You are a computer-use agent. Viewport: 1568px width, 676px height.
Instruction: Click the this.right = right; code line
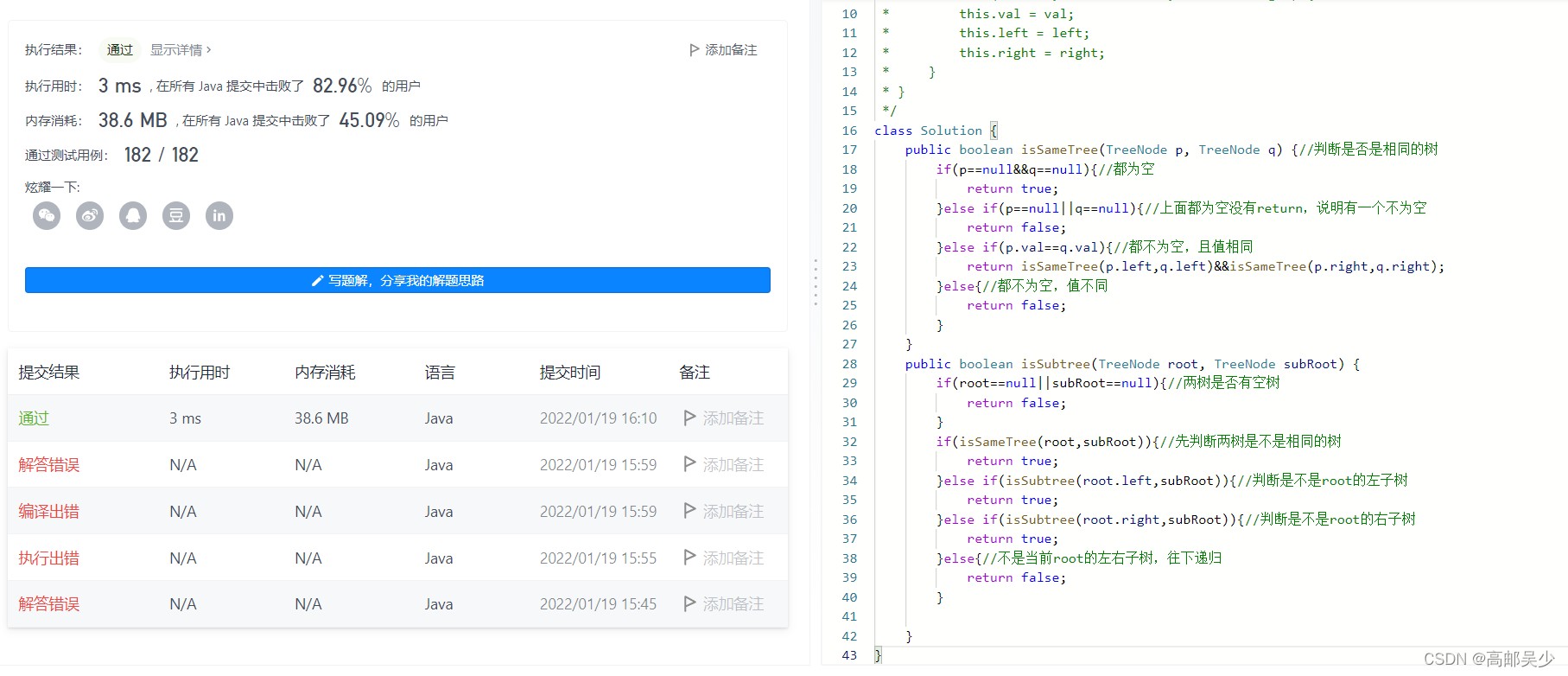(x=1032, y=53)
